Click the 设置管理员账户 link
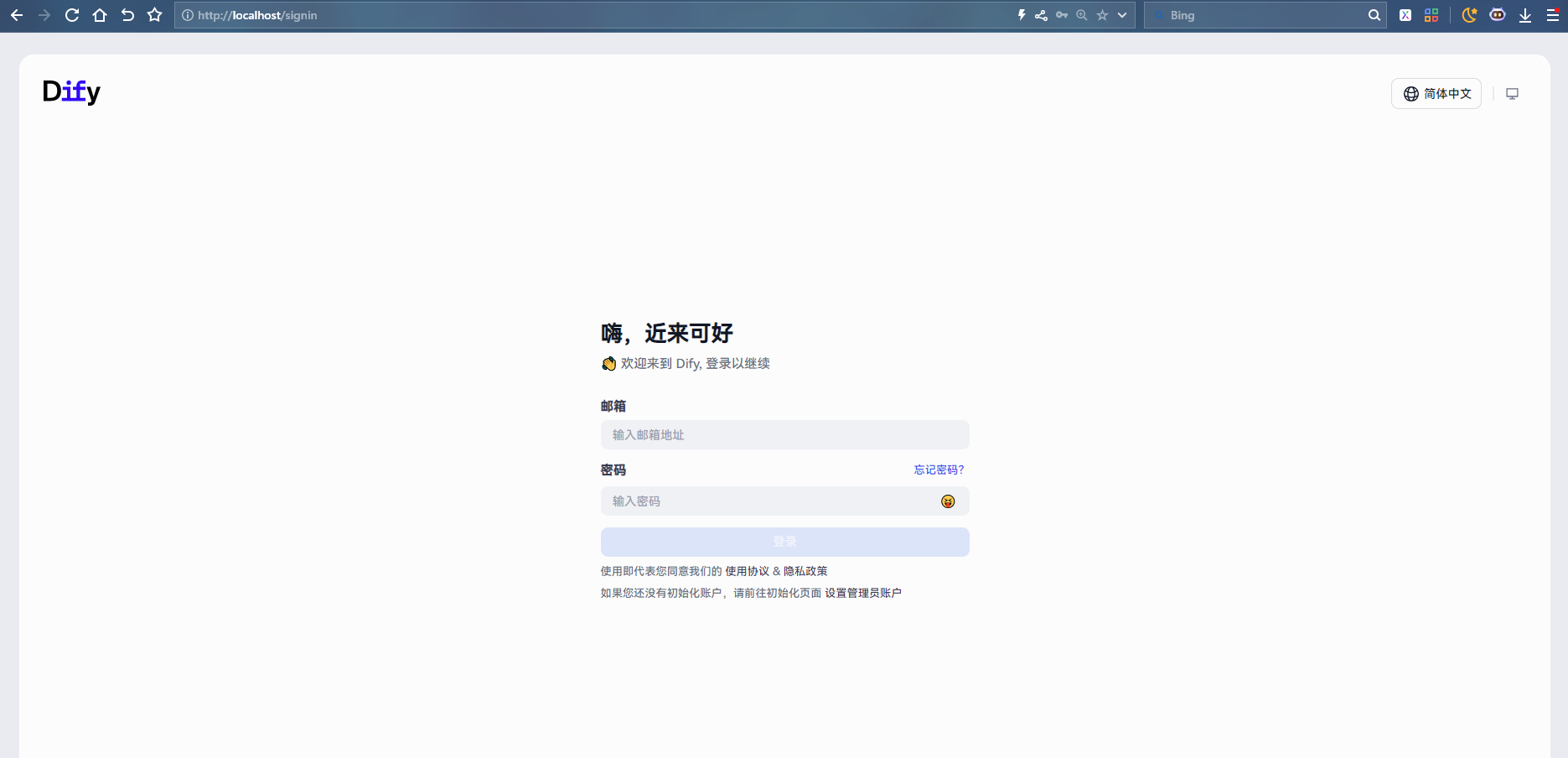1568x758 pixels. click(x=863, y=593)
